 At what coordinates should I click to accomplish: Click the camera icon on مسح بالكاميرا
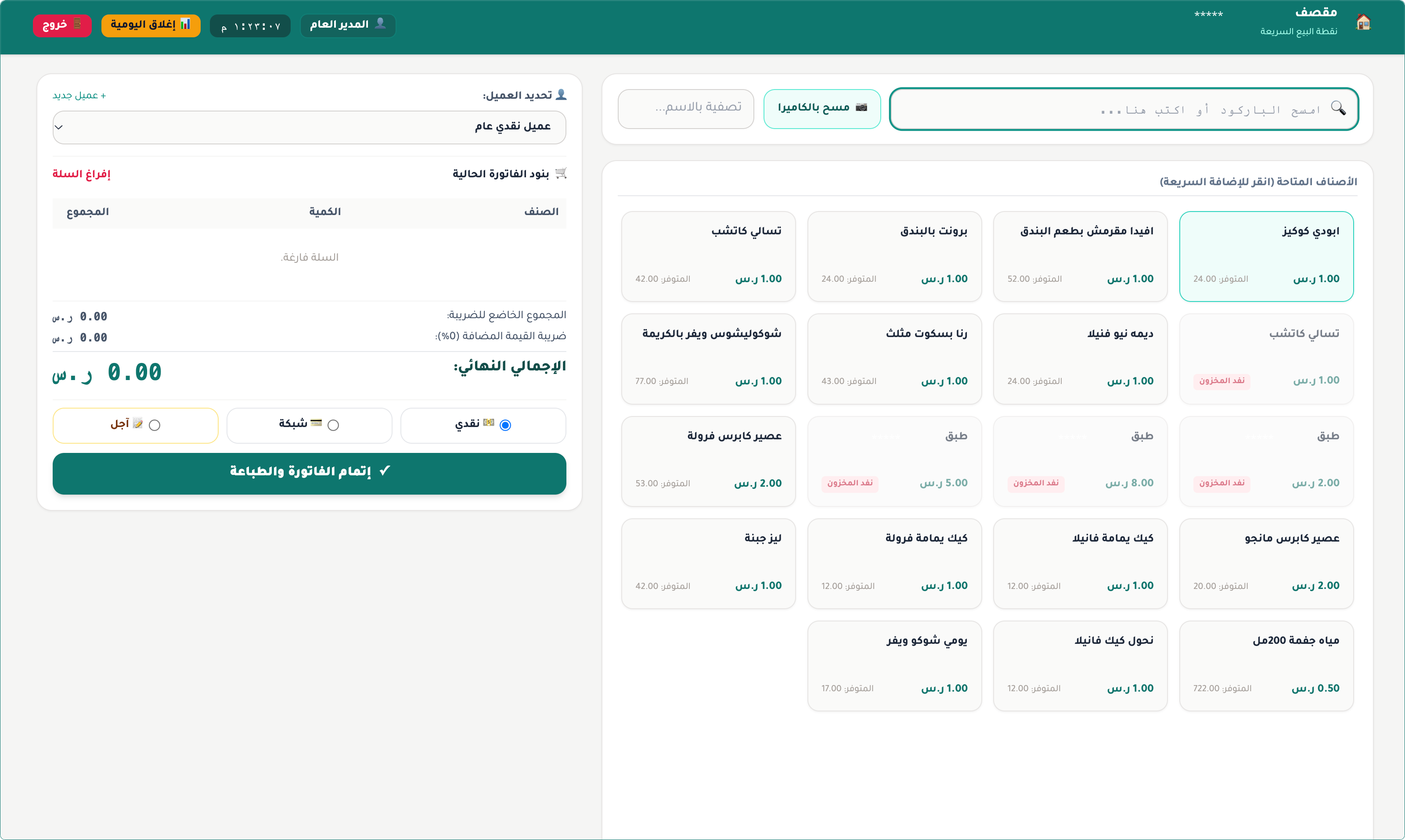(861, 108)
